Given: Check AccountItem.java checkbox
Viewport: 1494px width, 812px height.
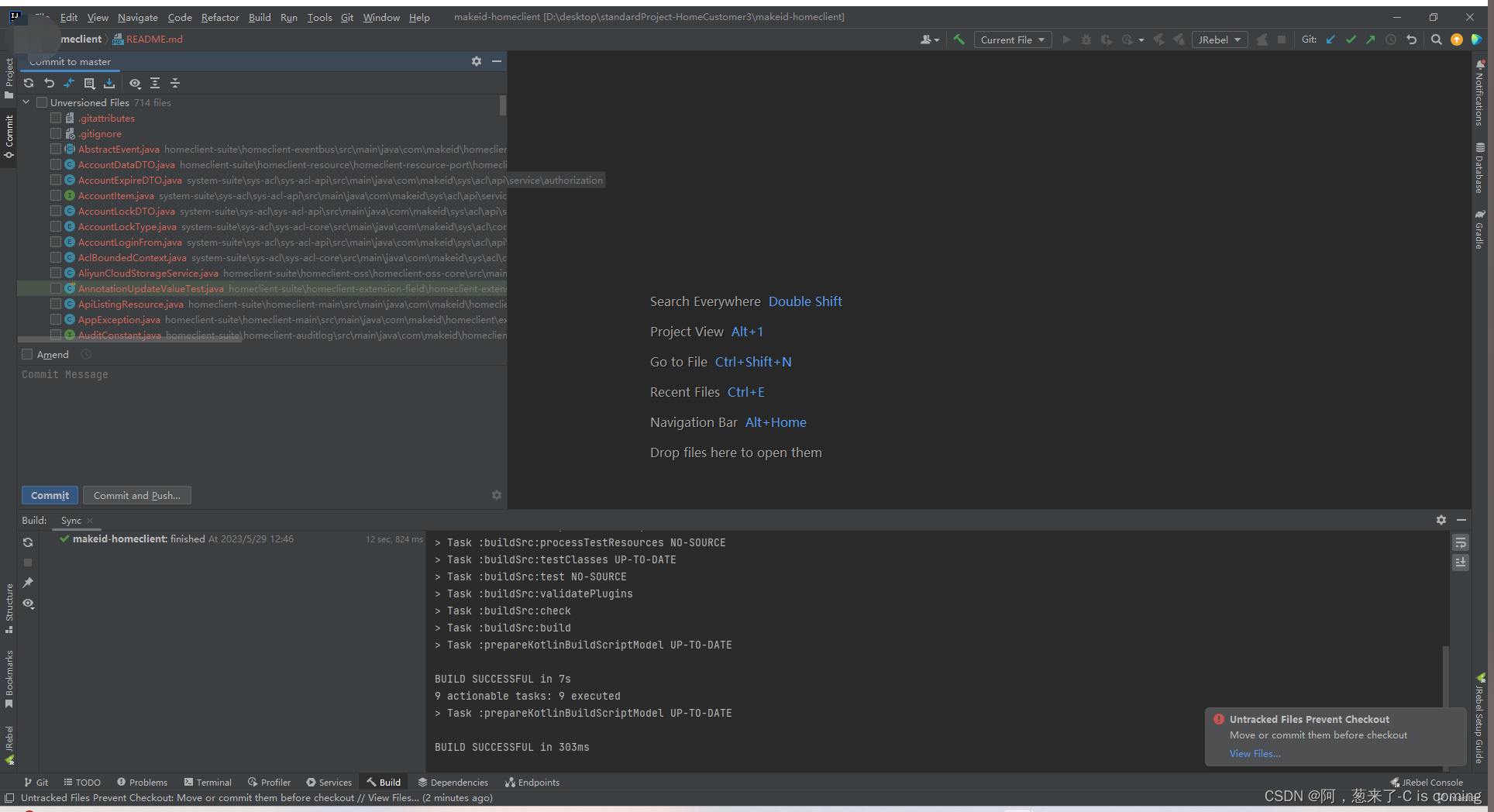Looking at the screenshot, I should pos(56,195).
